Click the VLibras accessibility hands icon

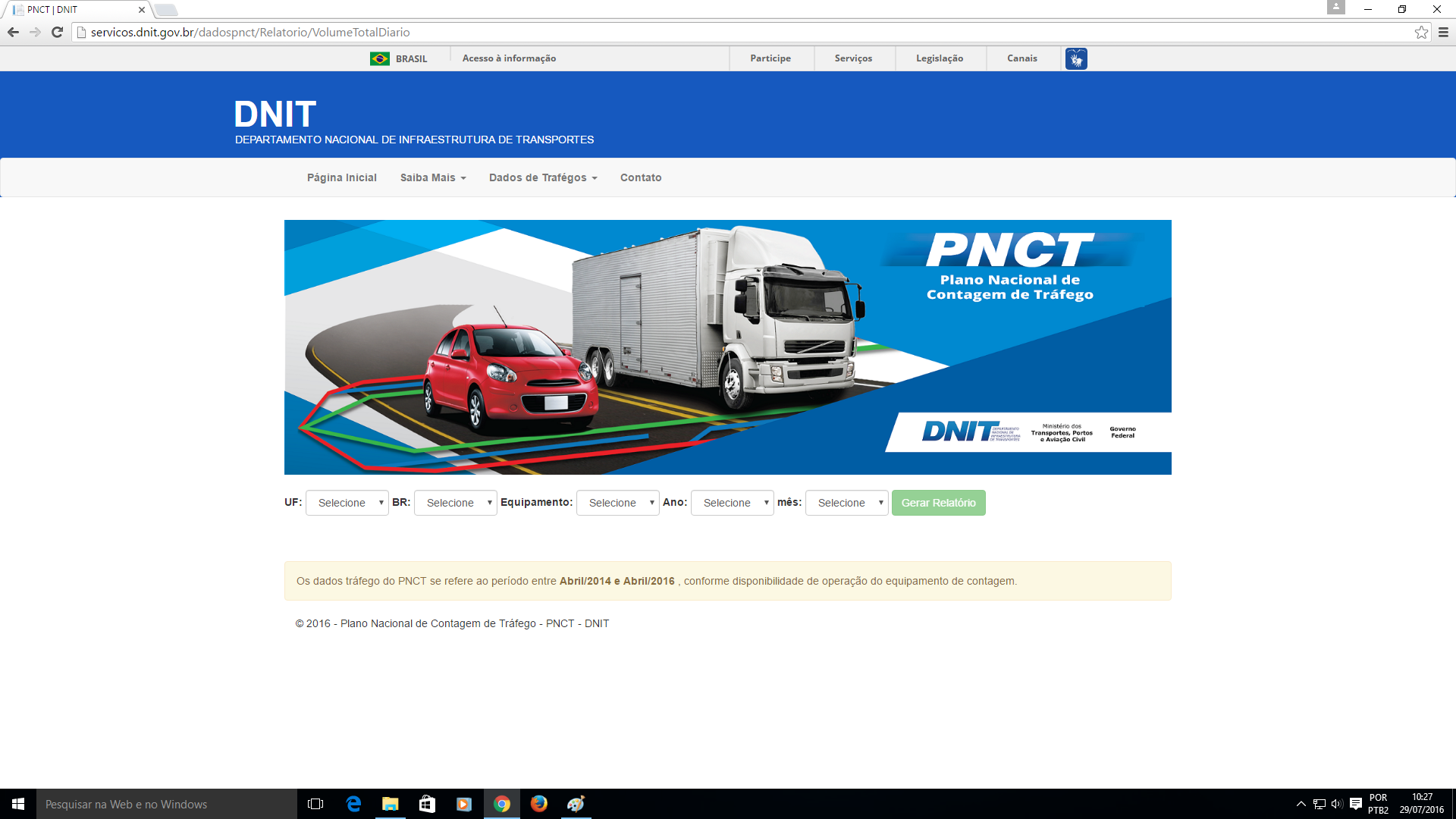click(x=1075, y=58)
